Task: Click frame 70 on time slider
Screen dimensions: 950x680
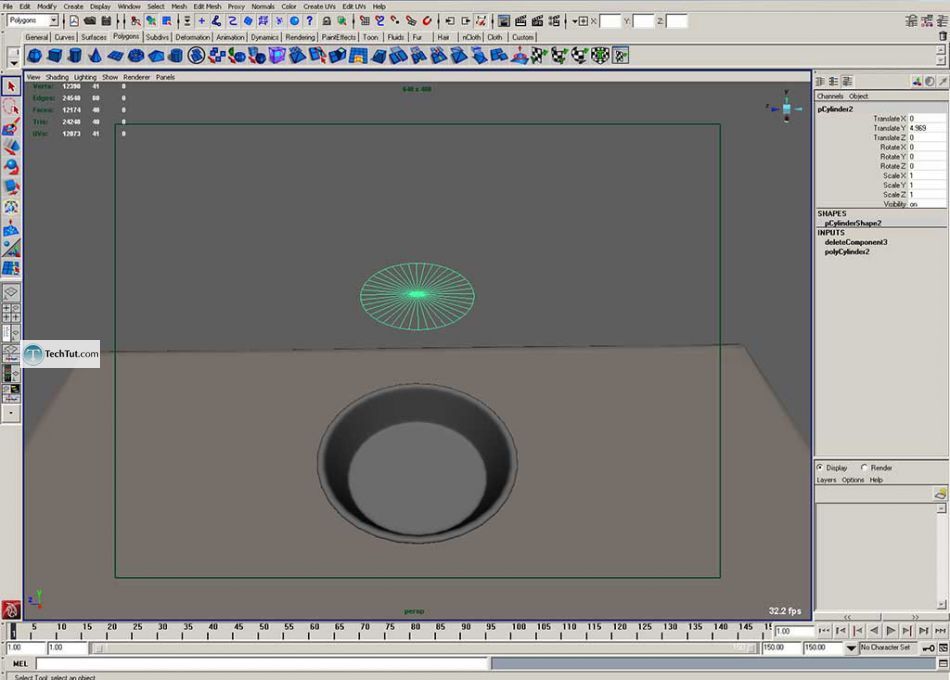Action: [x=365, y=630]
